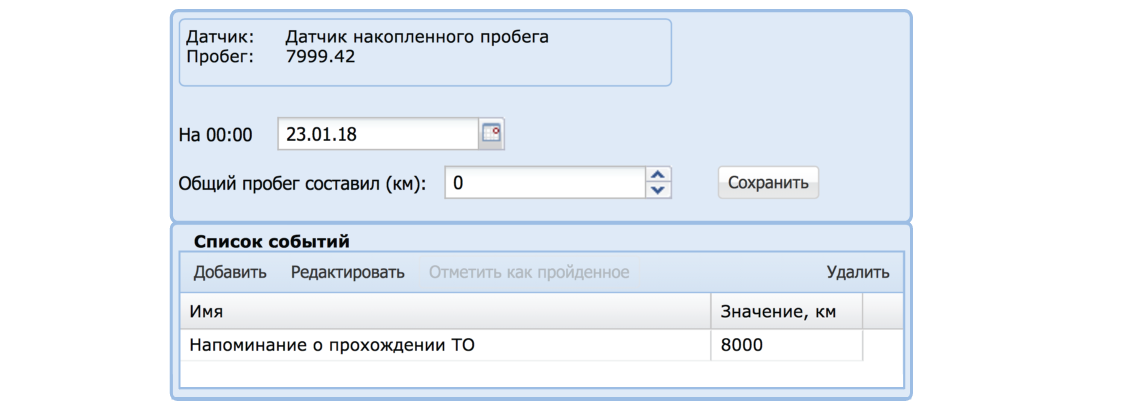Choose Редактировать in the events toolbar
The image size is (1140, 408).
347,272
